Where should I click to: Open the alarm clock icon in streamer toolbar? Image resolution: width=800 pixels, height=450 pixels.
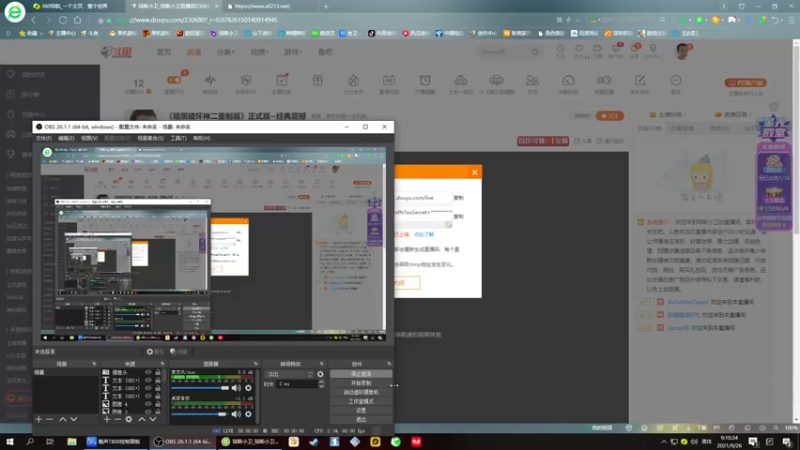pos(425,81)
